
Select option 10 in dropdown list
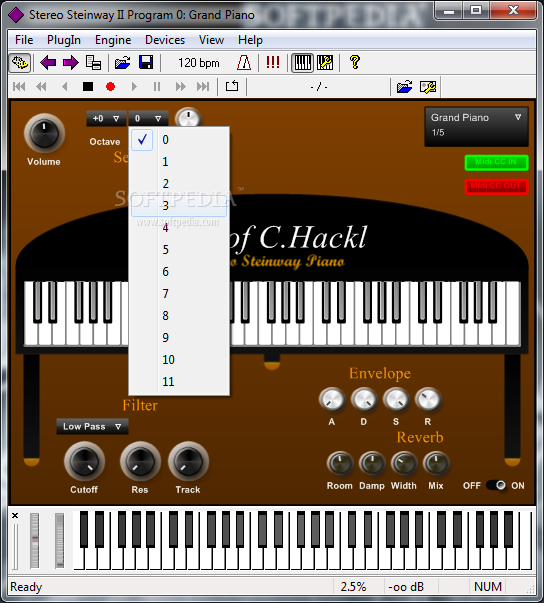[179, 360]
